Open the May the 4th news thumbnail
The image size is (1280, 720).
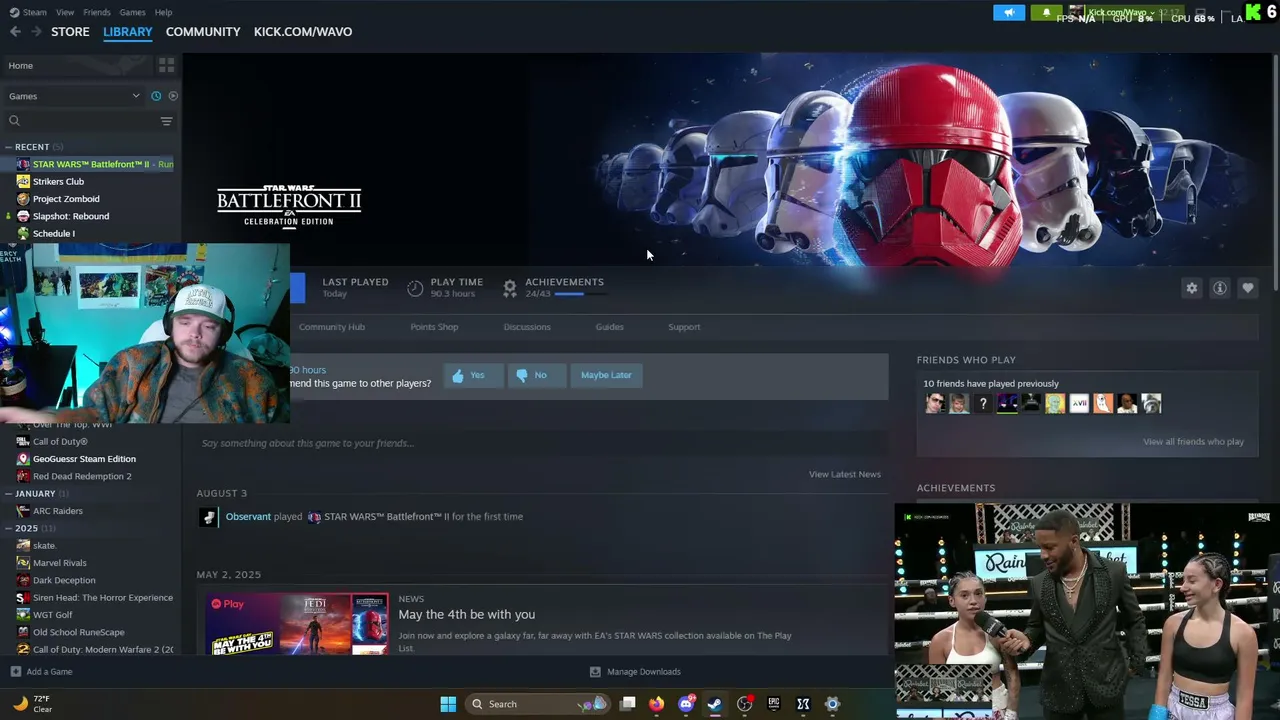tap(297, 624)
